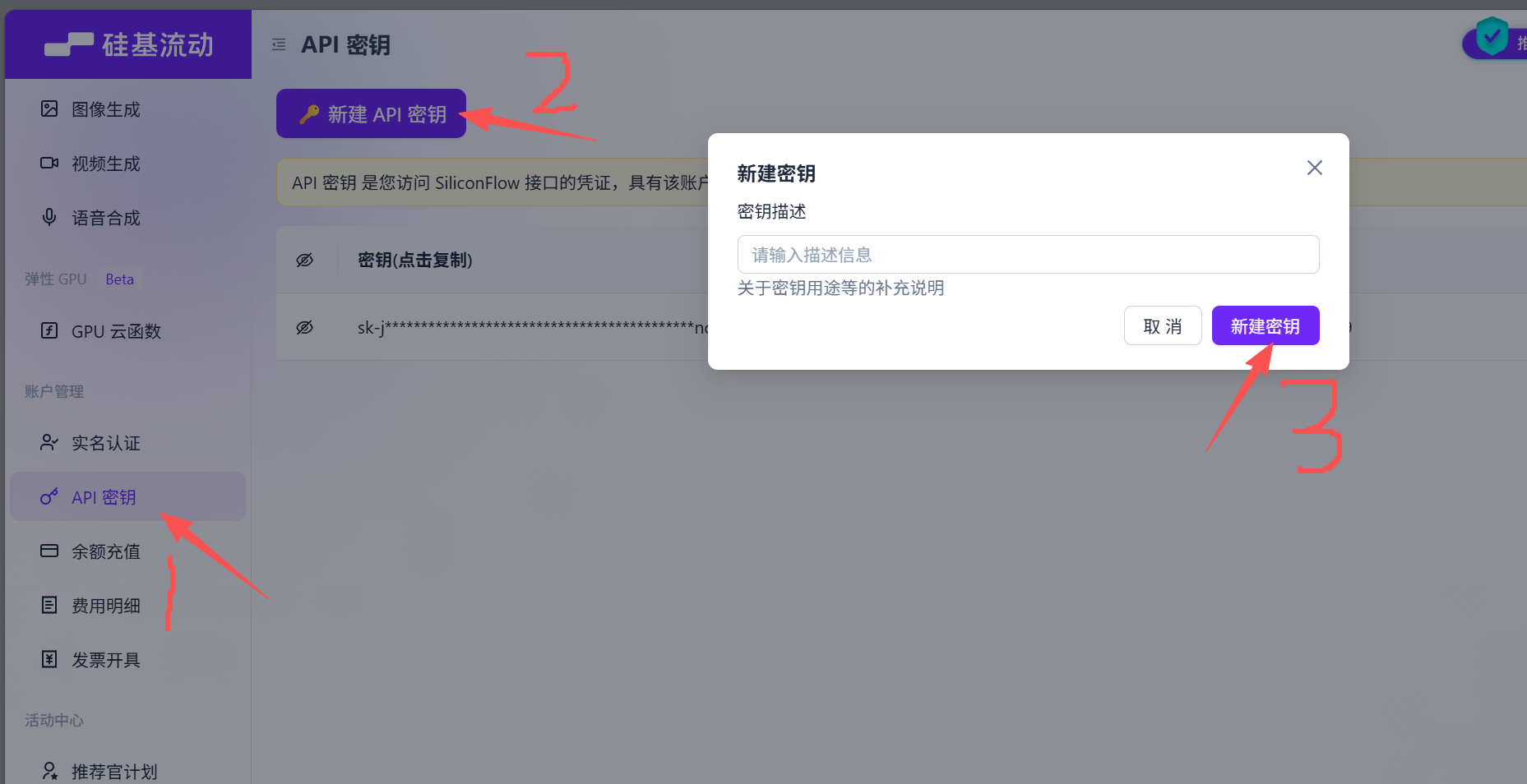This screenshot has height=784, width=1527.
Task: Click 取消 in the dialog
Action: [x=1163, y=325]
